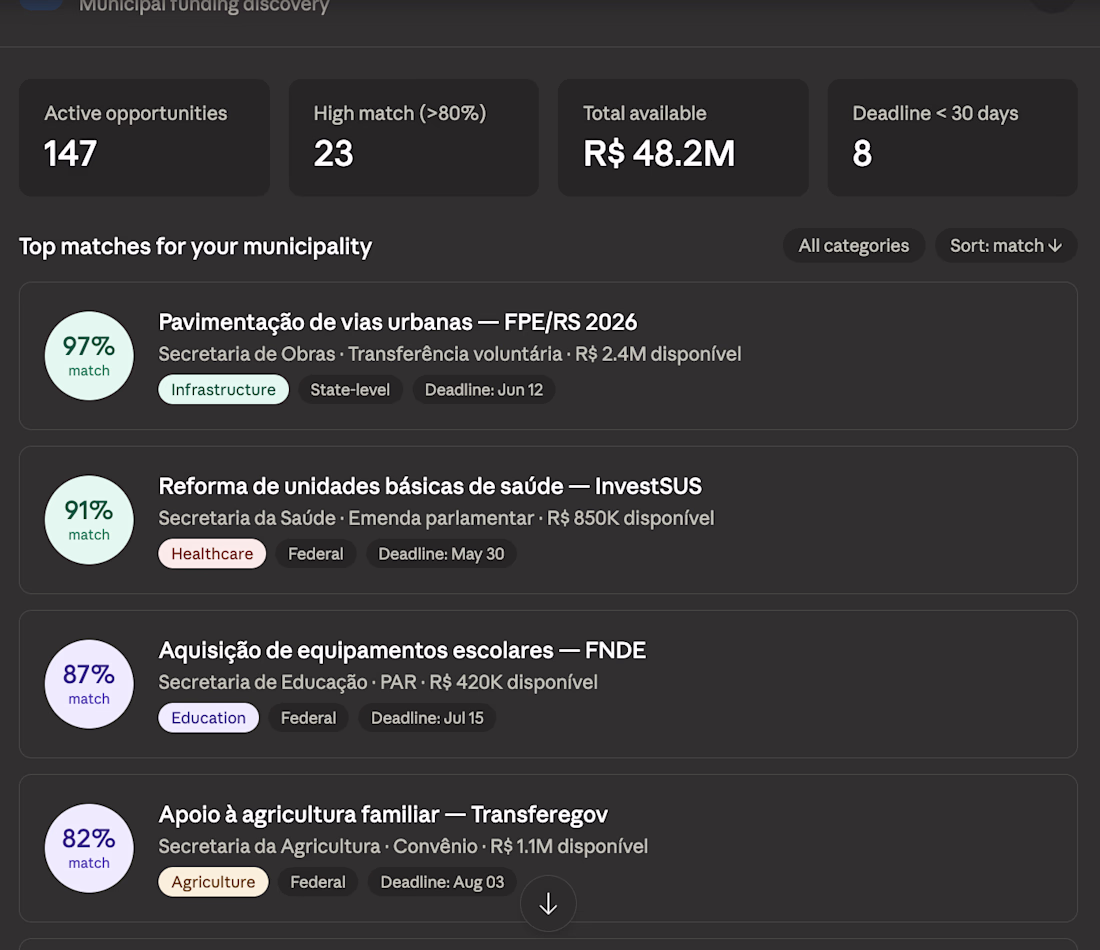Open Active opportunities stat card

[x=144, y=138]
